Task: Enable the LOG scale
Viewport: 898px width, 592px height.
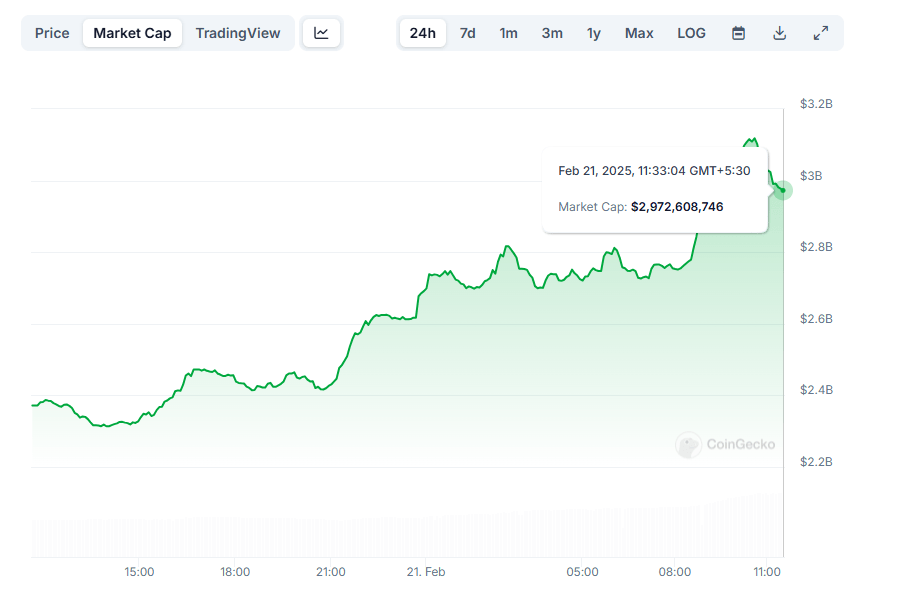Action: [691, 32]
